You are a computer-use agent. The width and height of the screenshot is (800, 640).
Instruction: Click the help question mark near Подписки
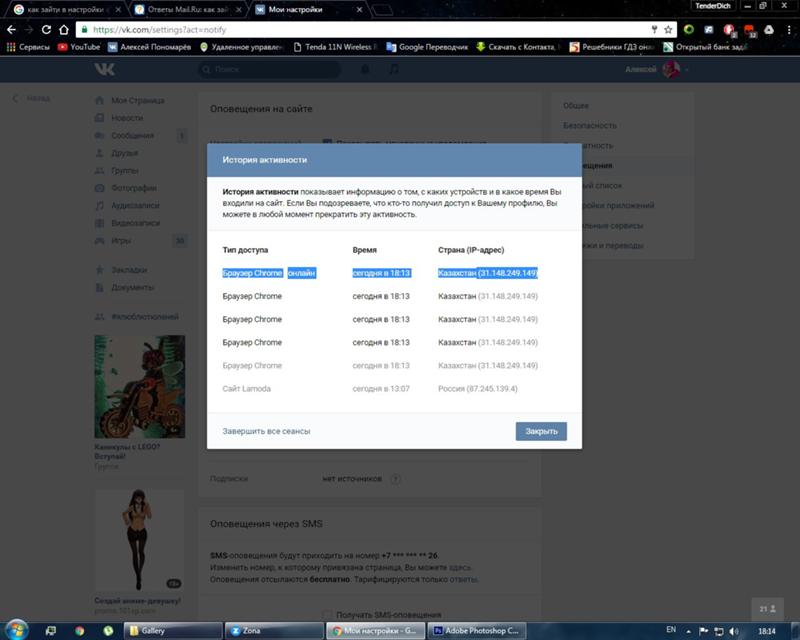[x=395, y=479]
